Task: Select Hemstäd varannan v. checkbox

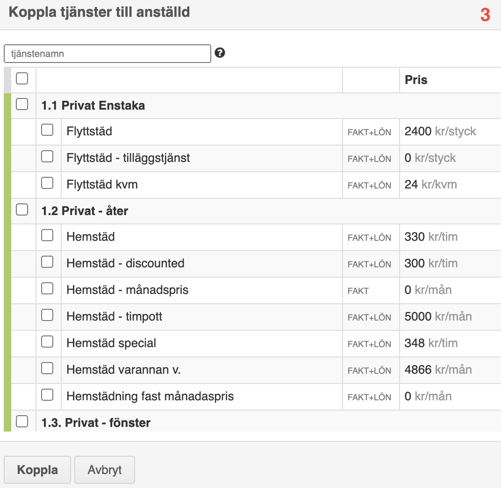Action: (47, 368)
